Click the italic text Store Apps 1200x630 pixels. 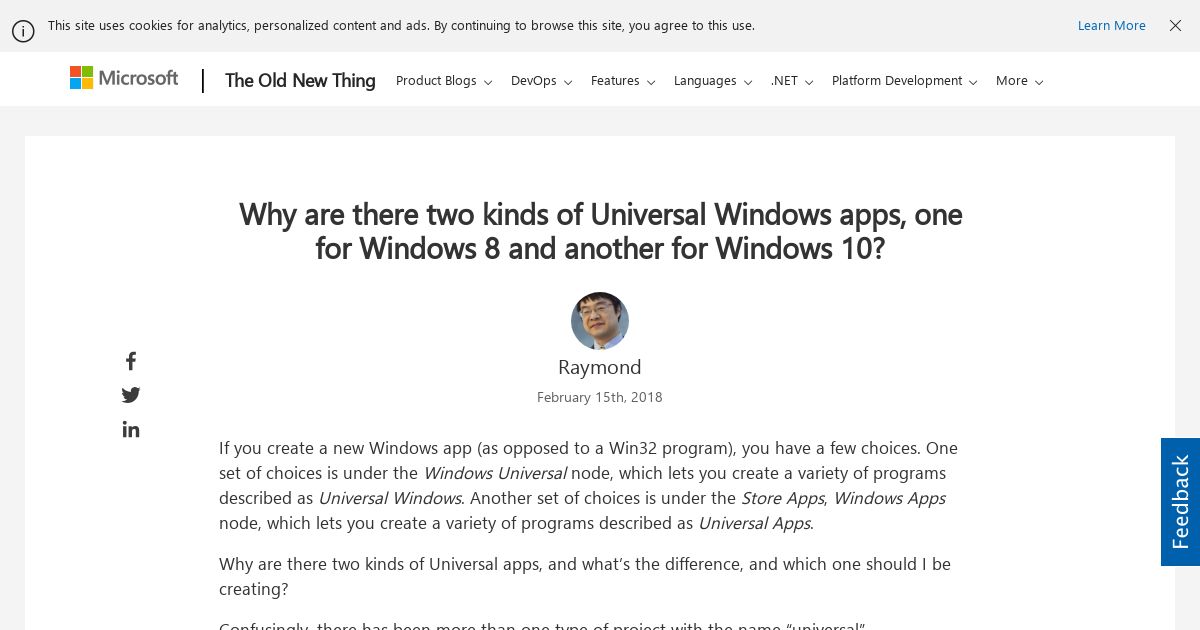[x=782, y=498]
